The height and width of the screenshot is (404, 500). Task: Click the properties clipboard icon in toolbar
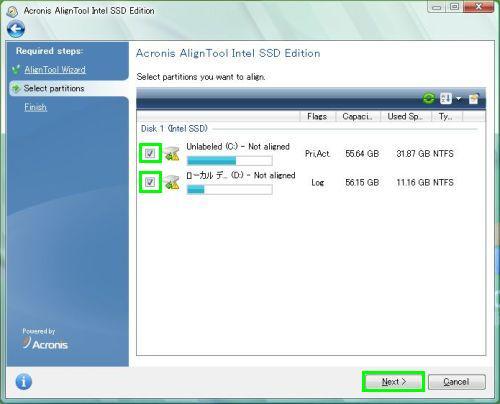click(474, 98)
